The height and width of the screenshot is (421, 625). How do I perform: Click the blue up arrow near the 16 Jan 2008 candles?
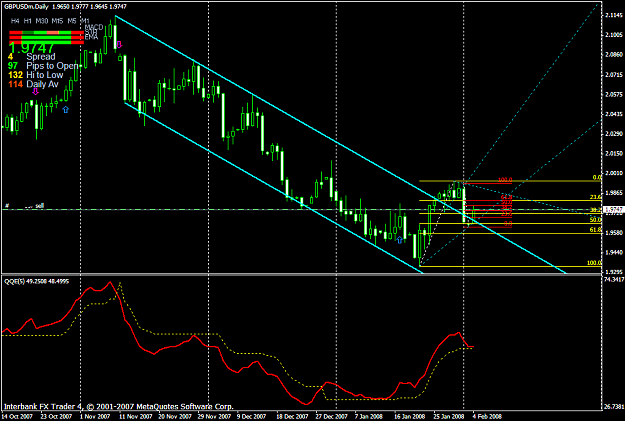tap(399, 240)
